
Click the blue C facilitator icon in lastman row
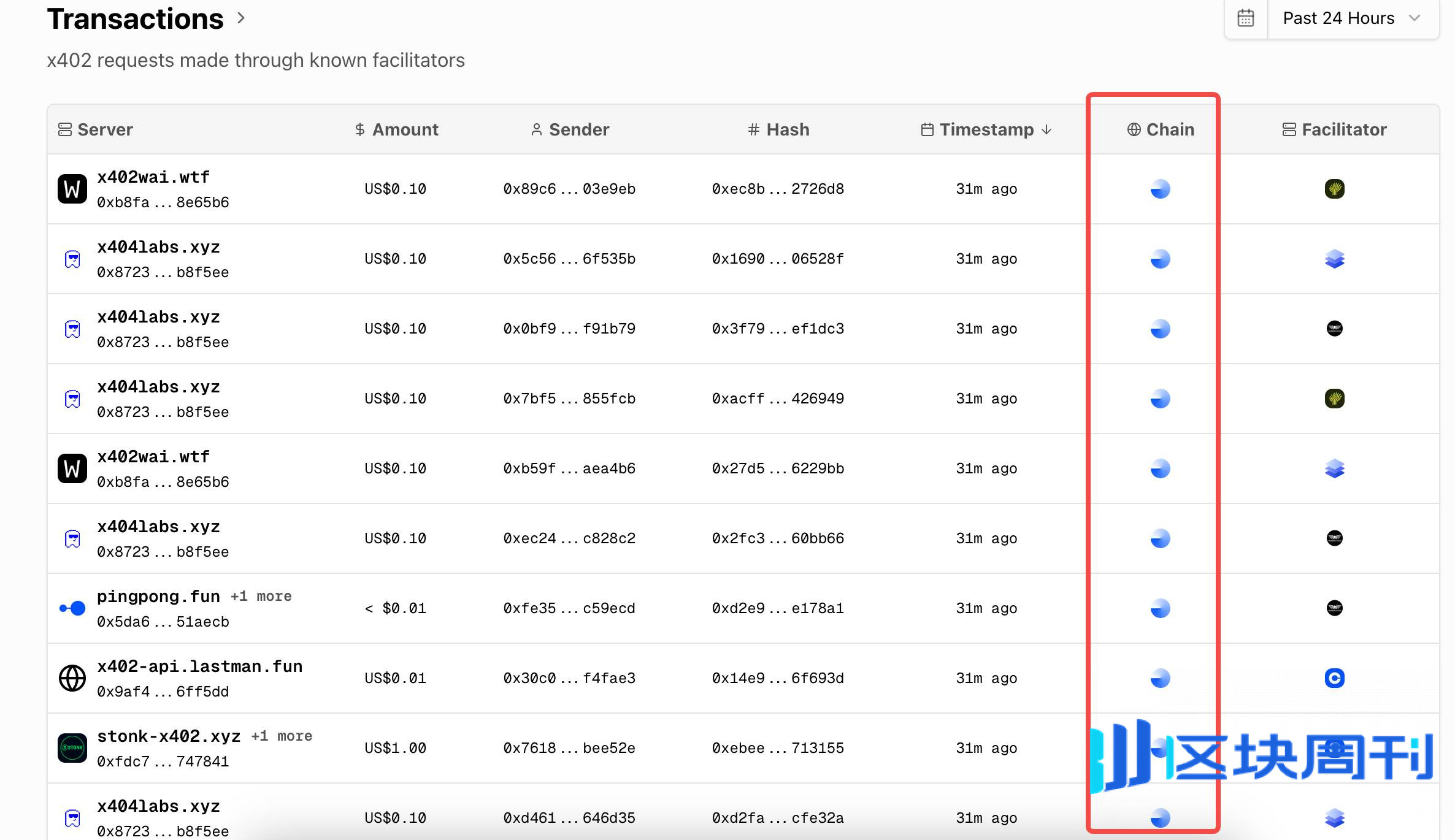pyautogui.click(x=1334, y=678)
